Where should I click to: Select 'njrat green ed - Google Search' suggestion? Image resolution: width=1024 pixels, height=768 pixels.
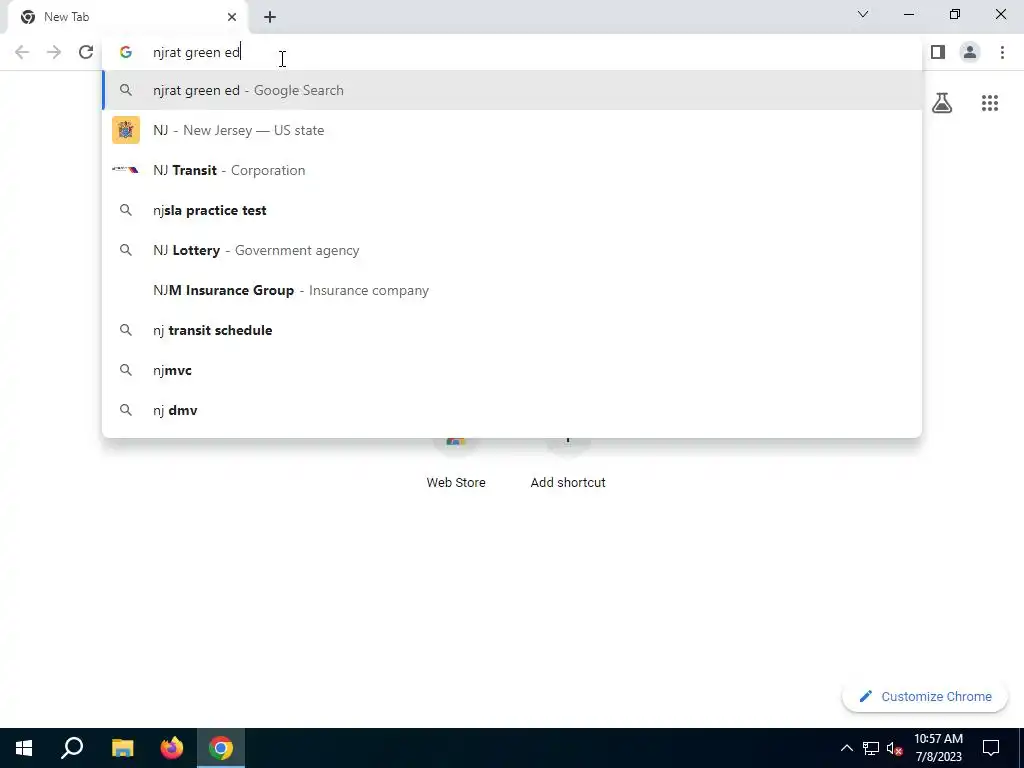pos(512,90)
